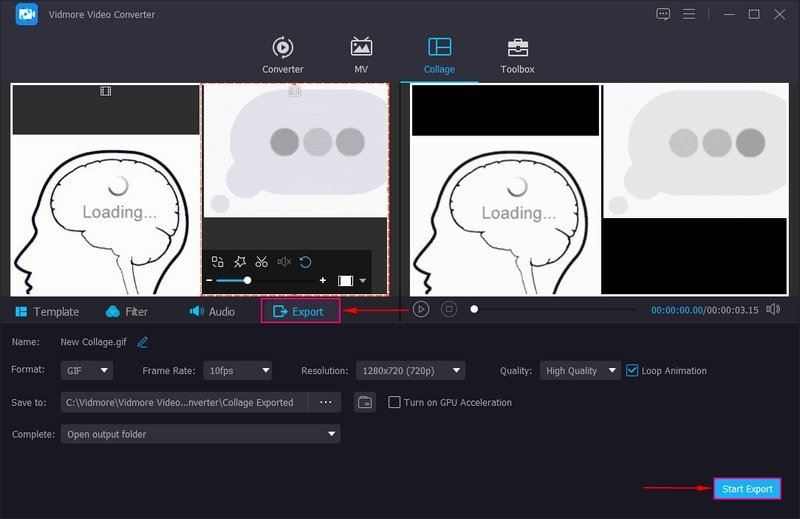
Task: Open the Filter tab
Action: click(127, 311)
